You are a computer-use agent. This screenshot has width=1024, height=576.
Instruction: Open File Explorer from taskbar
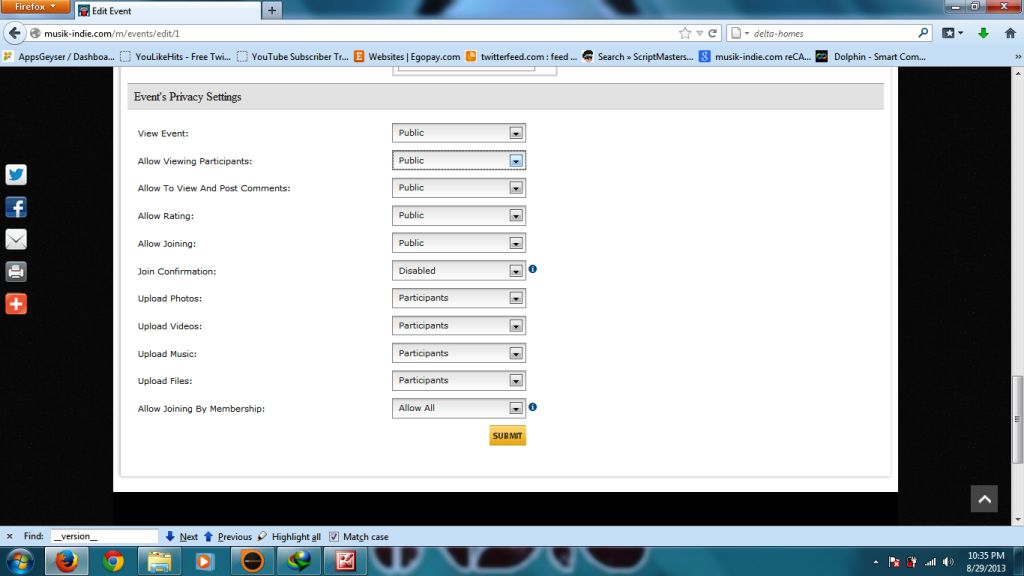point(159,561)
